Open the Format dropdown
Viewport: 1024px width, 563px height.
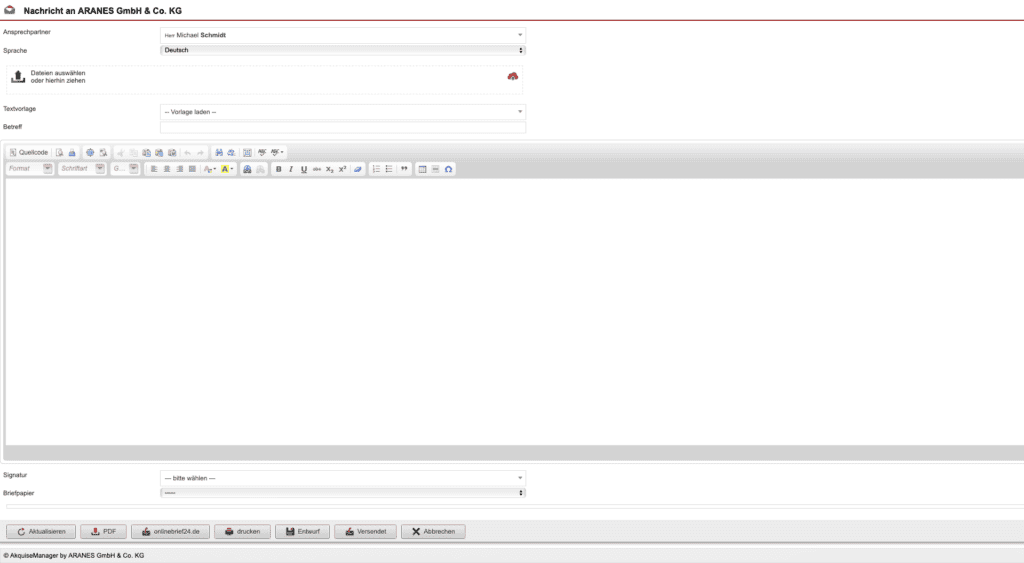point(30,169)
